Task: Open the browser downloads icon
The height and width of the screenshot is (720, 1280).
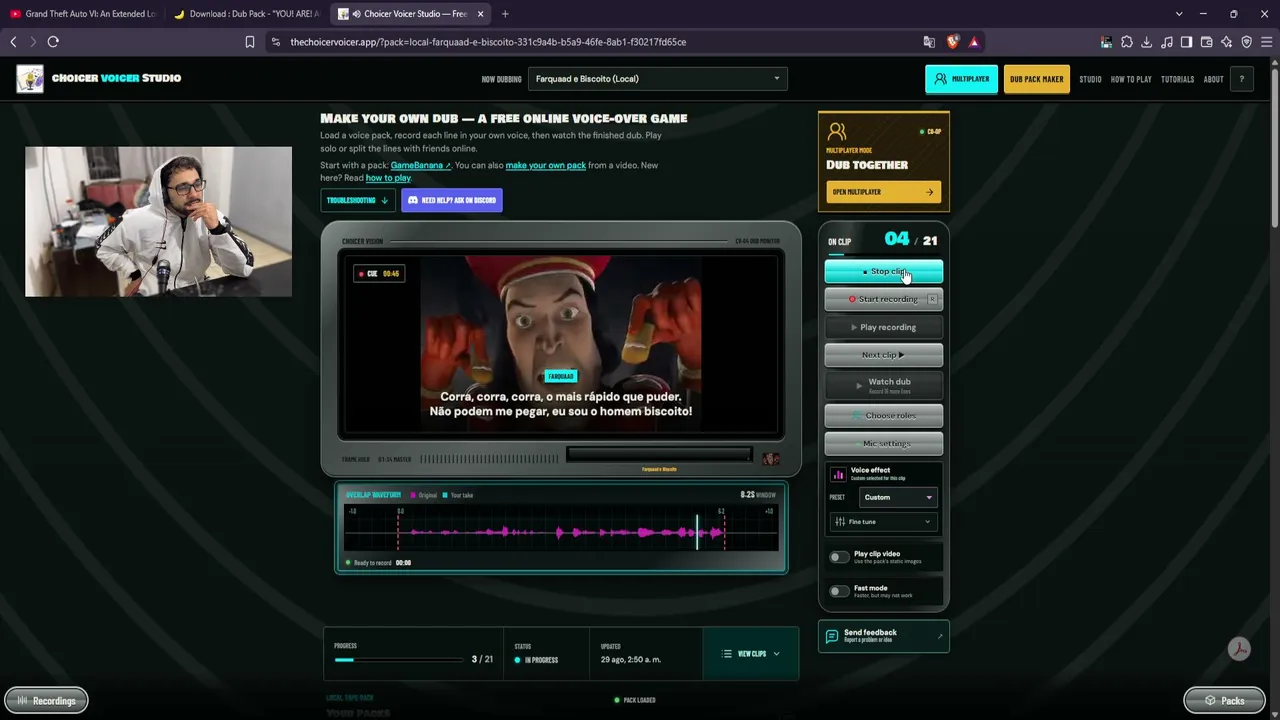Action: pos(1147,42)
